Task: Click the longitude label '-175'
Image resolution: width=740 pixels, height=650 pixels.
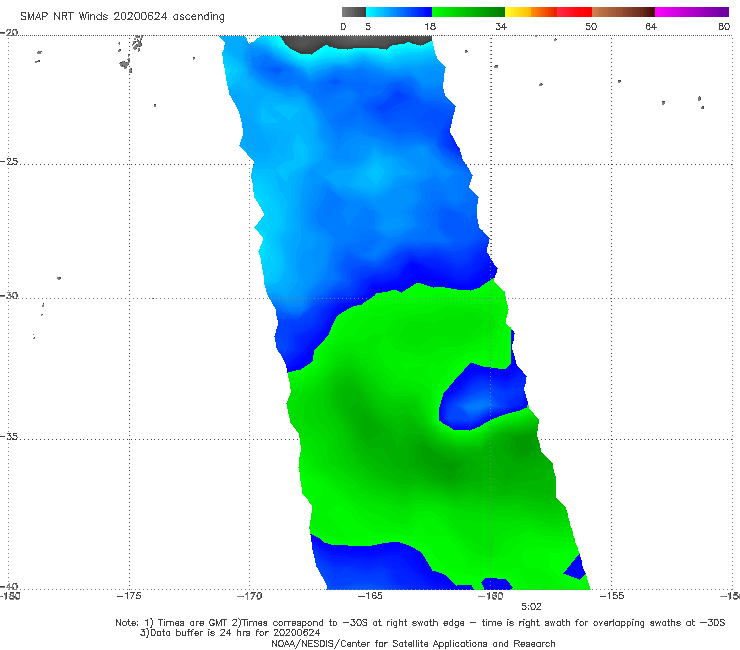Action: [x=129, y=596]
